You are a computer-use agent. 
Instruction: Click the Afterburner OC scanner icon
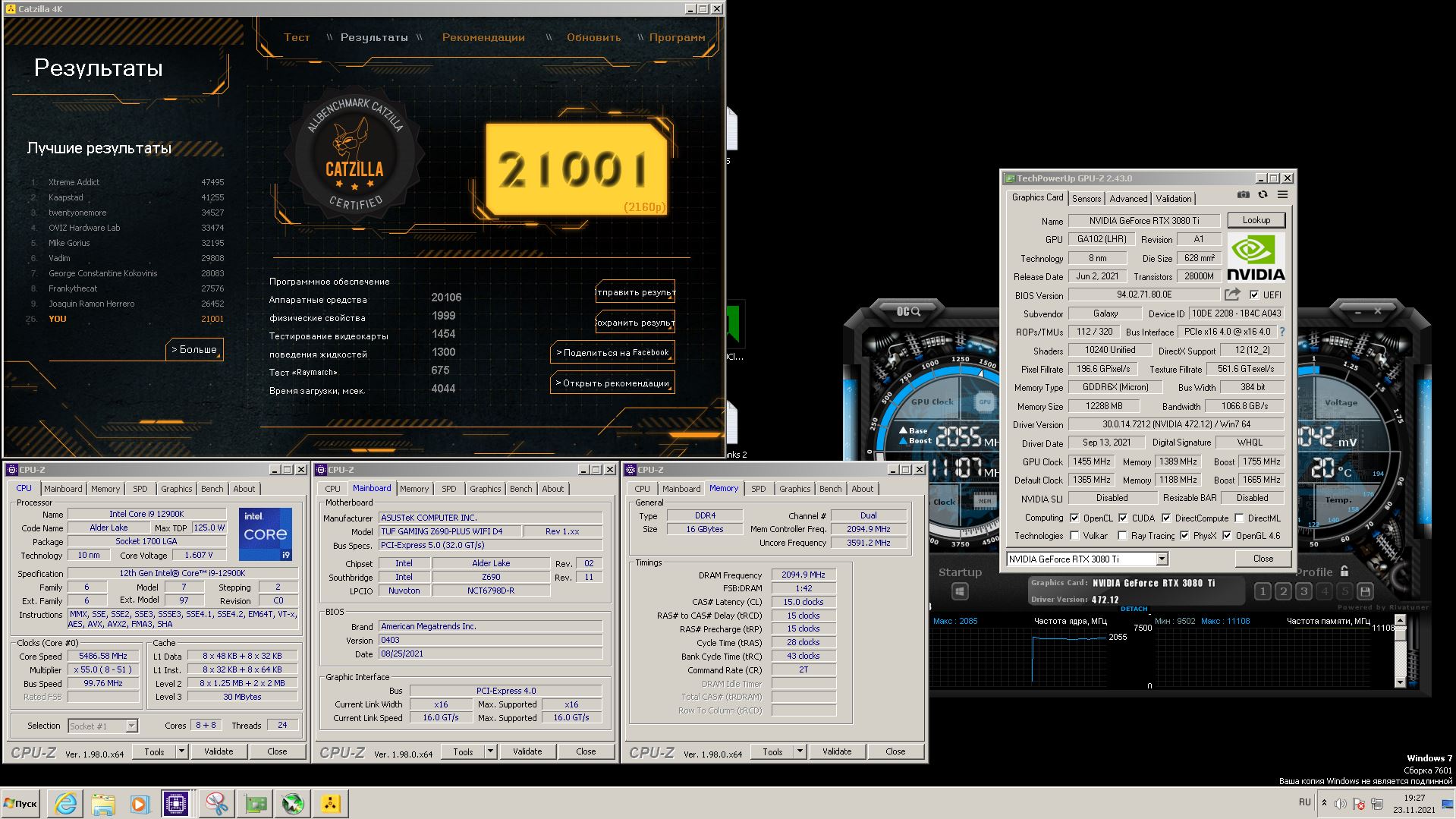click(x=908, y=311)
